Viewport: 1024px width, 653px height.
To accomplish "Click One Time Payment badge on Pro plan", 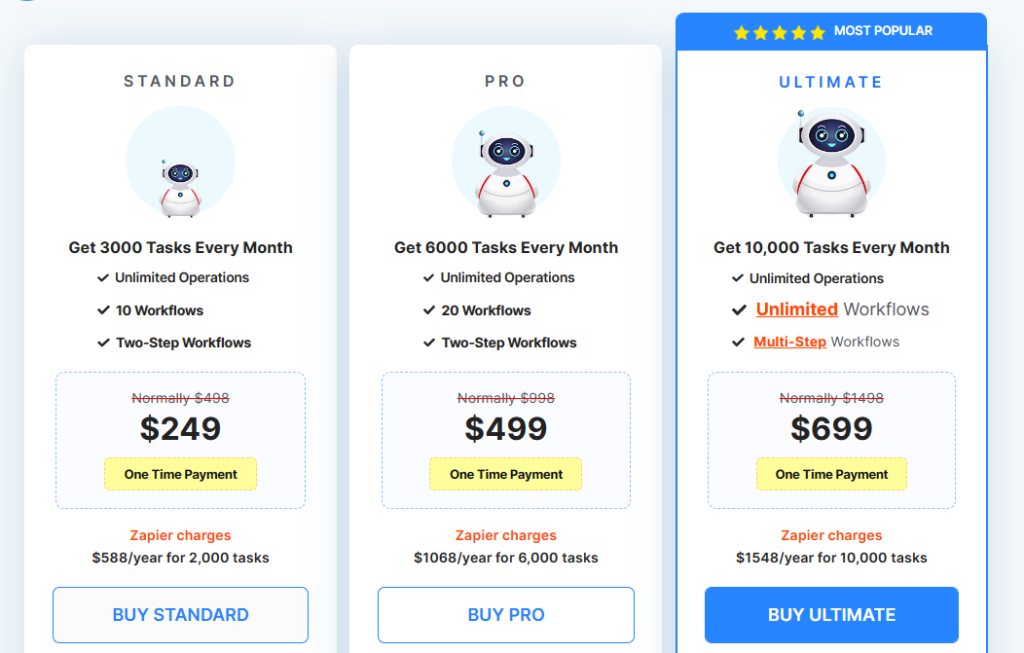I will coord(506,474).
